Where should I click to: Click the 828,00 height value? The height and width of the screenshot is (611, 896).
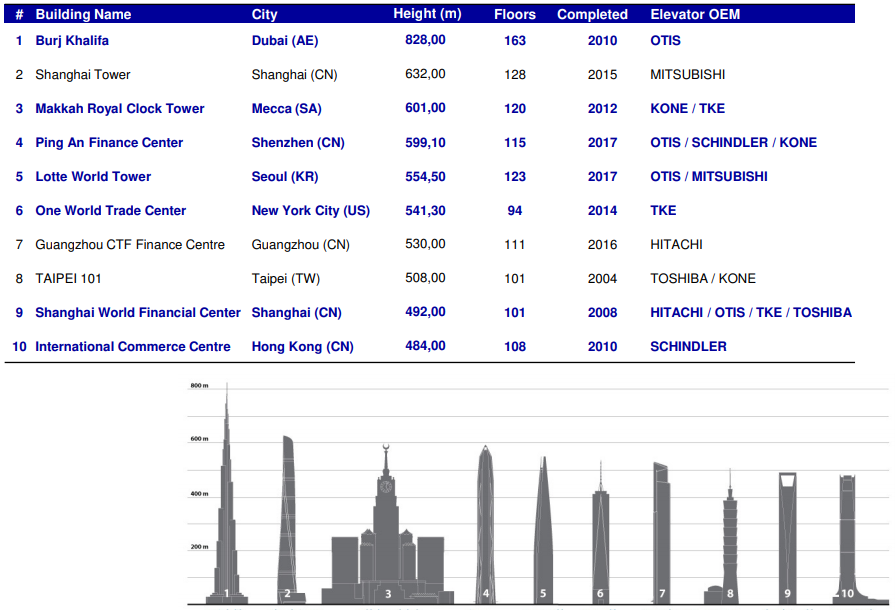pos(425,40)
